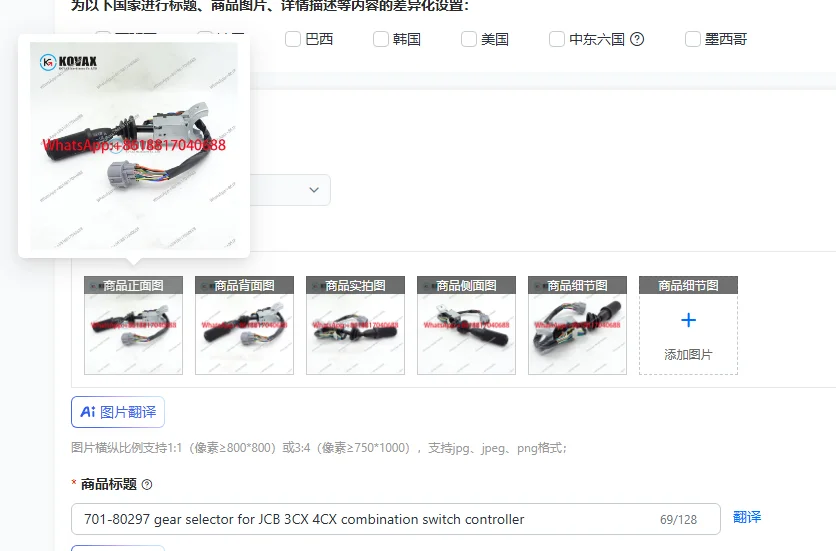Click the plus icon to add image

click(688, 320)
